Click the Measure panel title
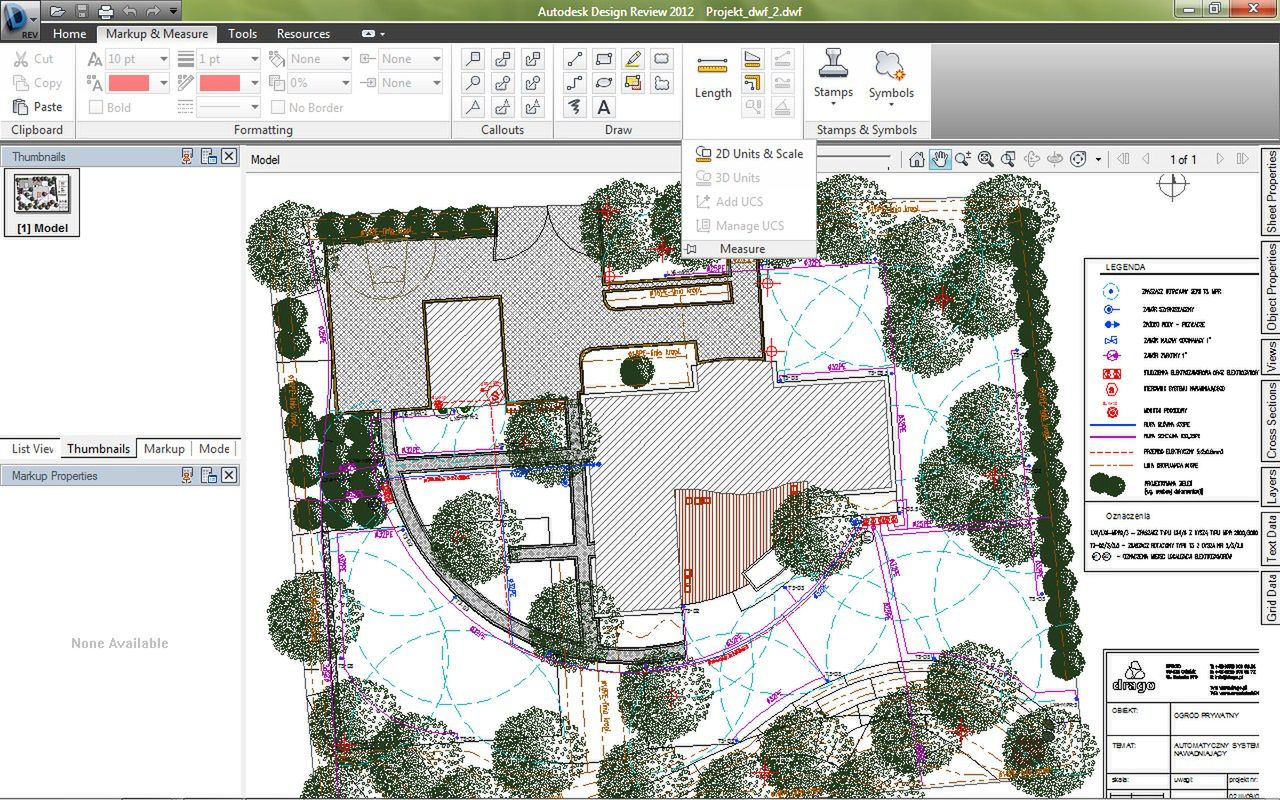 [x=742, y=249]
